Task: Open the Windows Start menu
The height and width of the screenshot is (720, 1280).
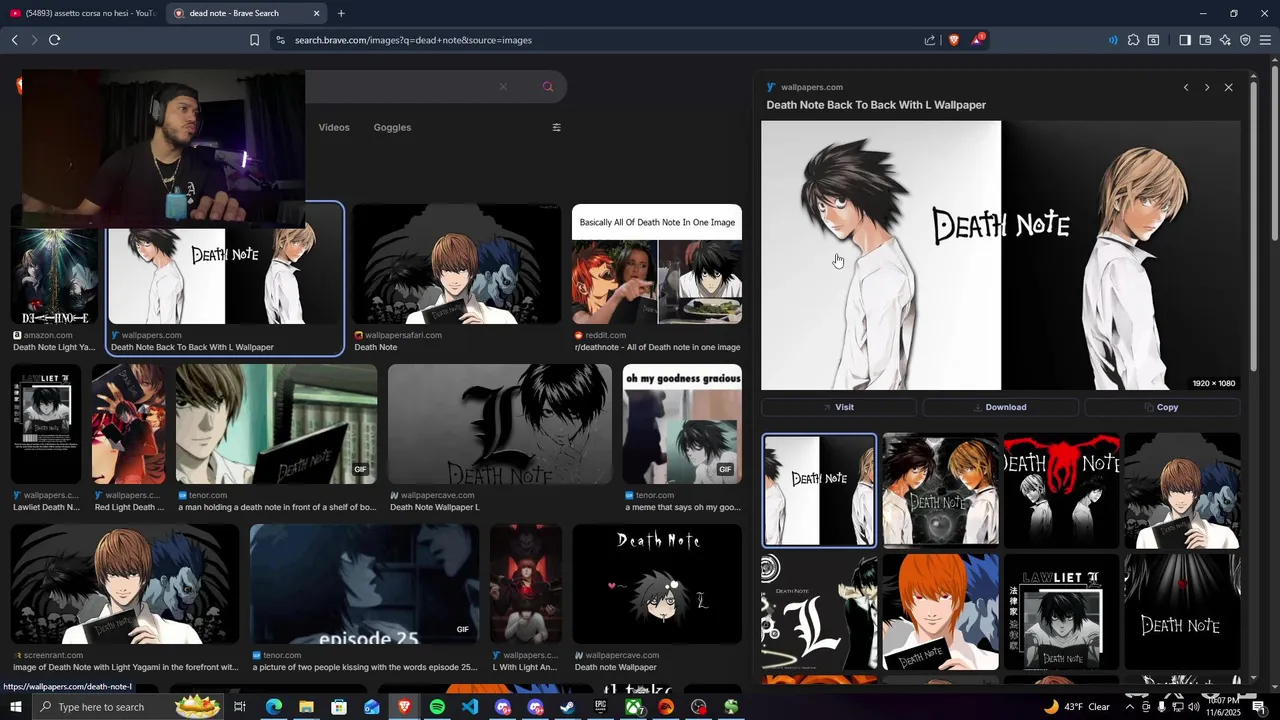Action: click(15, 707)
